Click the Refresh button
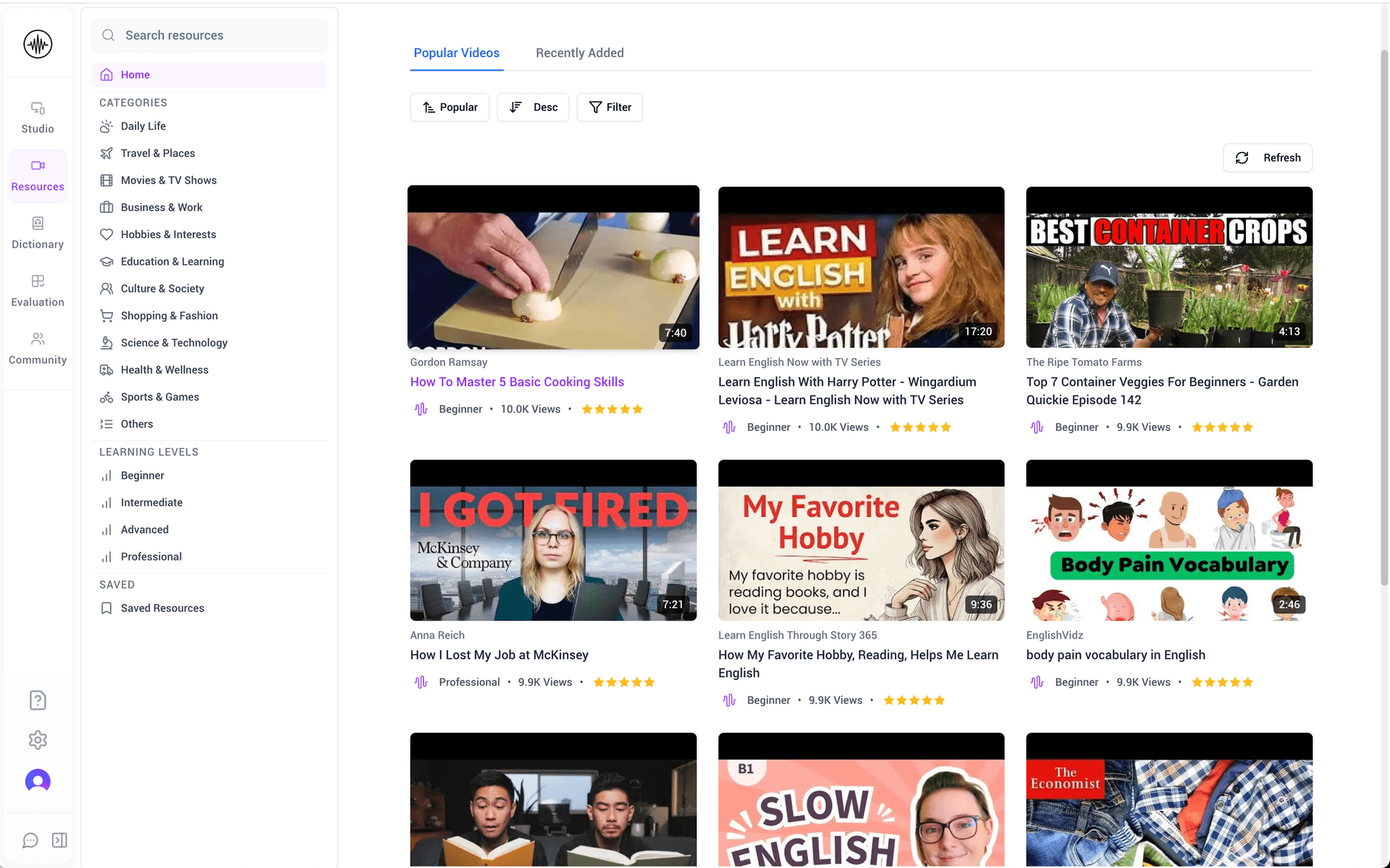This screenshot has width=1390, height=868. click(x=1267, y=158)
